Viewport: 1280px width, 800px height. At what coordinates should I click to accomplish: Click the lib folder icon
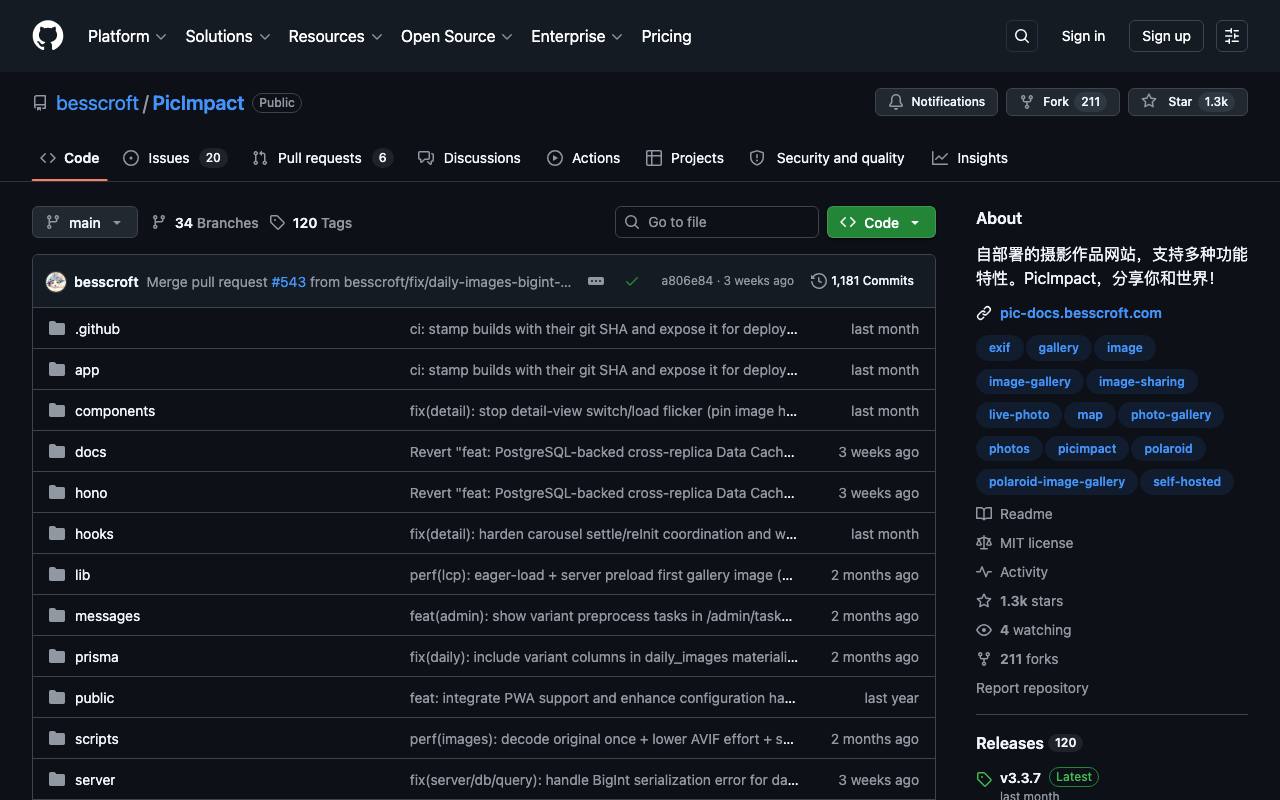coord(57,574)
